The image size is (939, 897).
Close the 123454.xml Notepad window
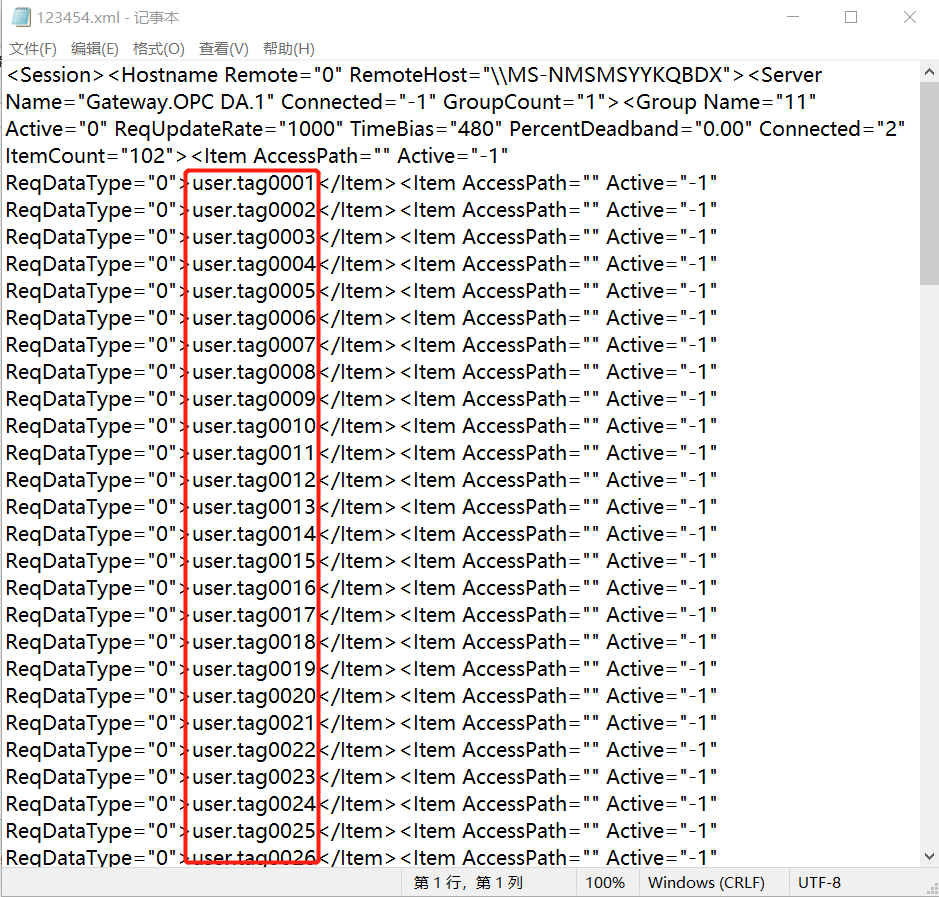click(910, 17)
